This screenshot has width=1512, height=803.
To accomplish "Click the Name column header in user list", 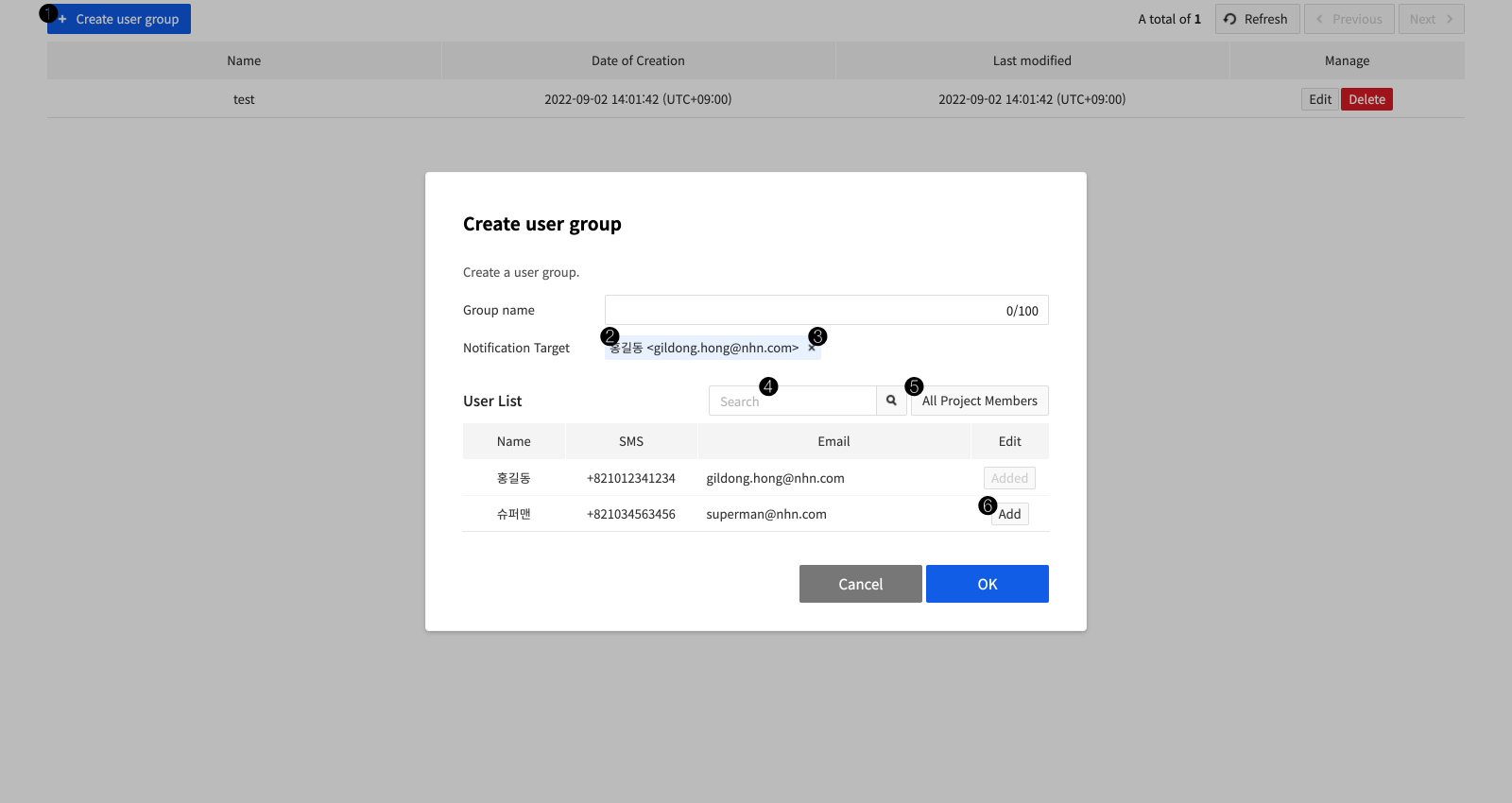I will coord(514,441).
